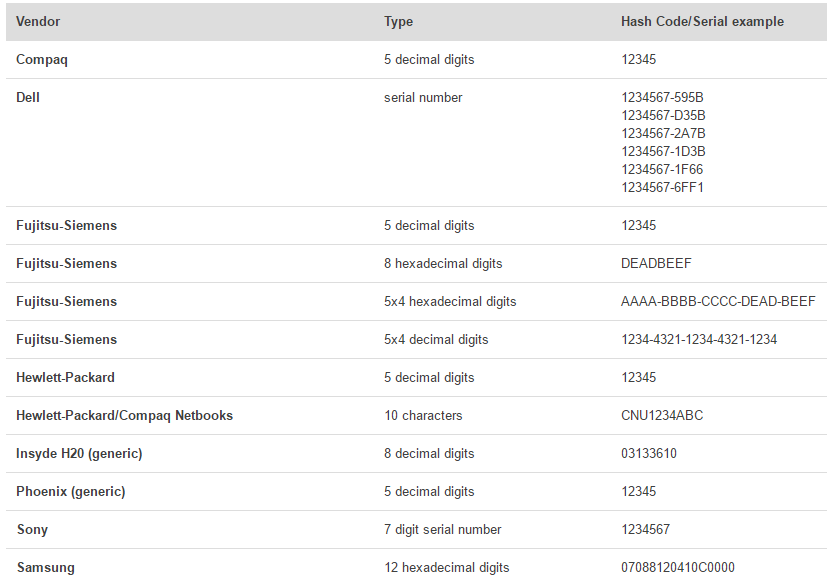Select the "12345" example in the Compaq row

tap(638, 60)
